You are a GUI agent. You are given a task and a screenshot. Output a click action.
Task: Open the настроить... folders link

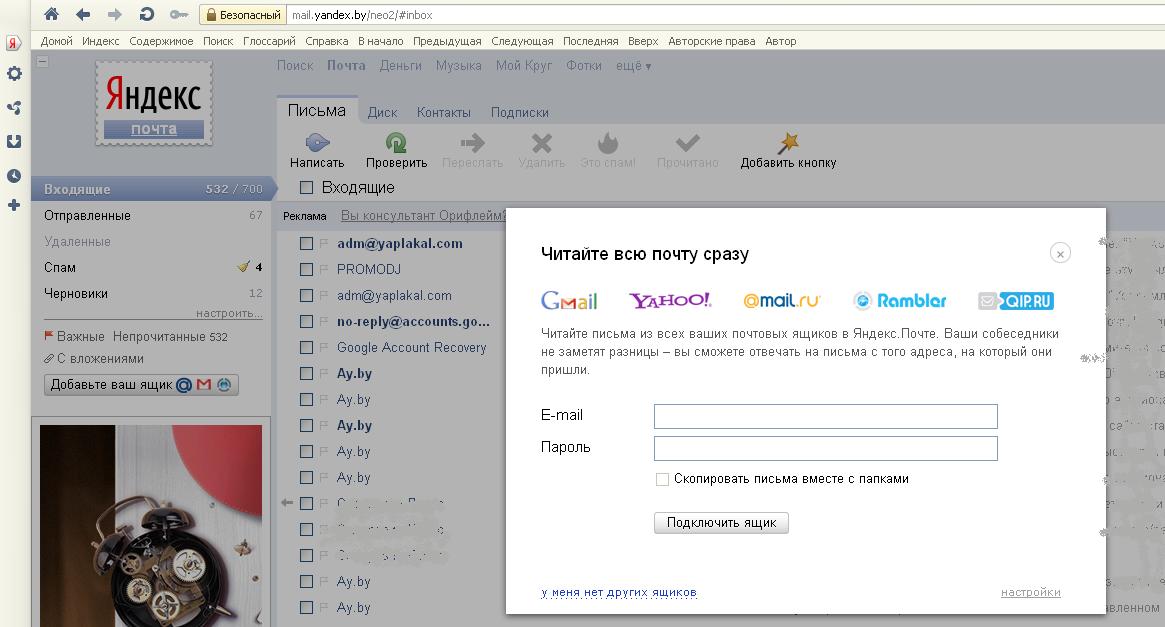coord(229,314)
